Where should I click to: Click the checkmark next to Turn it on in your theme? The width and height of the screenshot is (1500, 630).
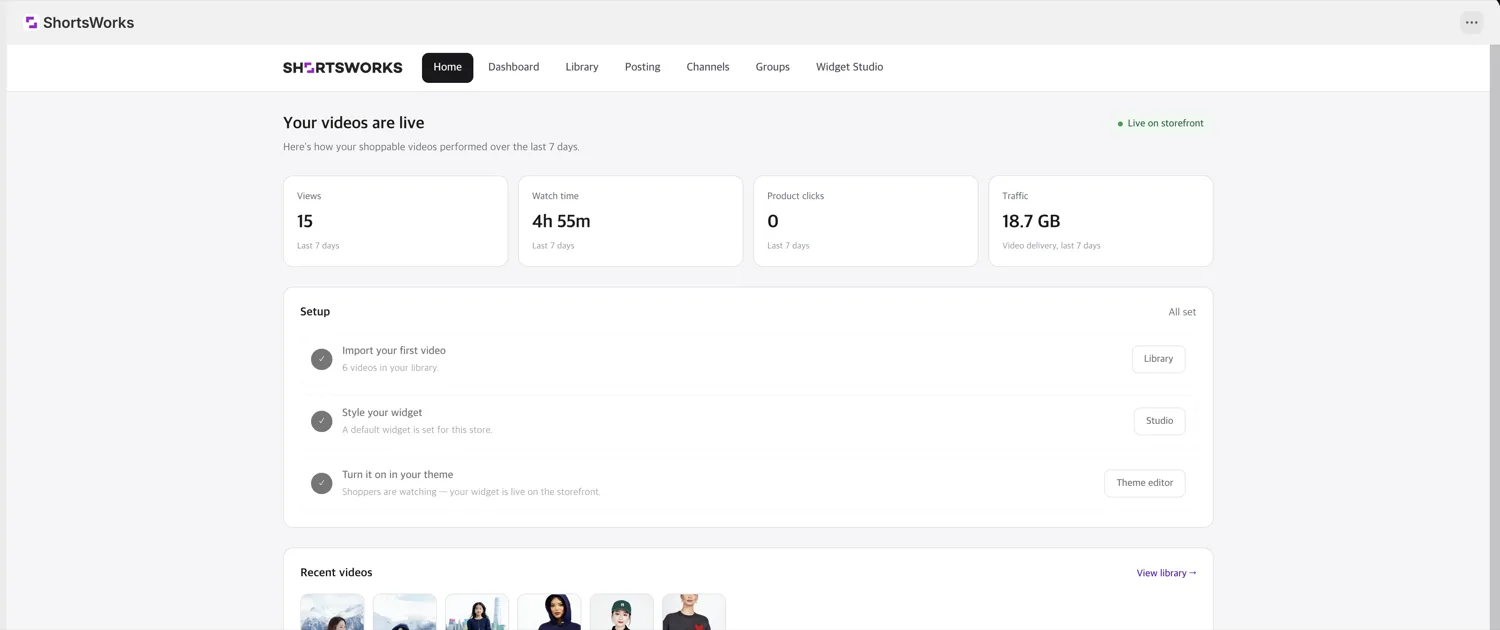321,483
